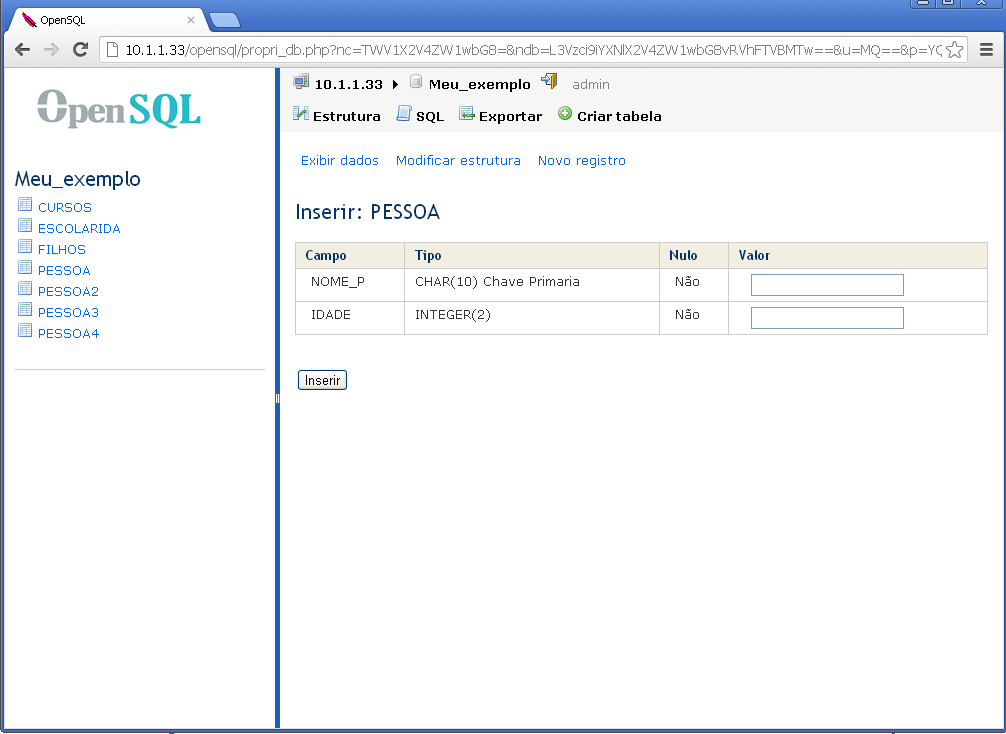The image size is (1006, 734).
Task: Click the table icon next to CURSOS
Action: point(25,205)
